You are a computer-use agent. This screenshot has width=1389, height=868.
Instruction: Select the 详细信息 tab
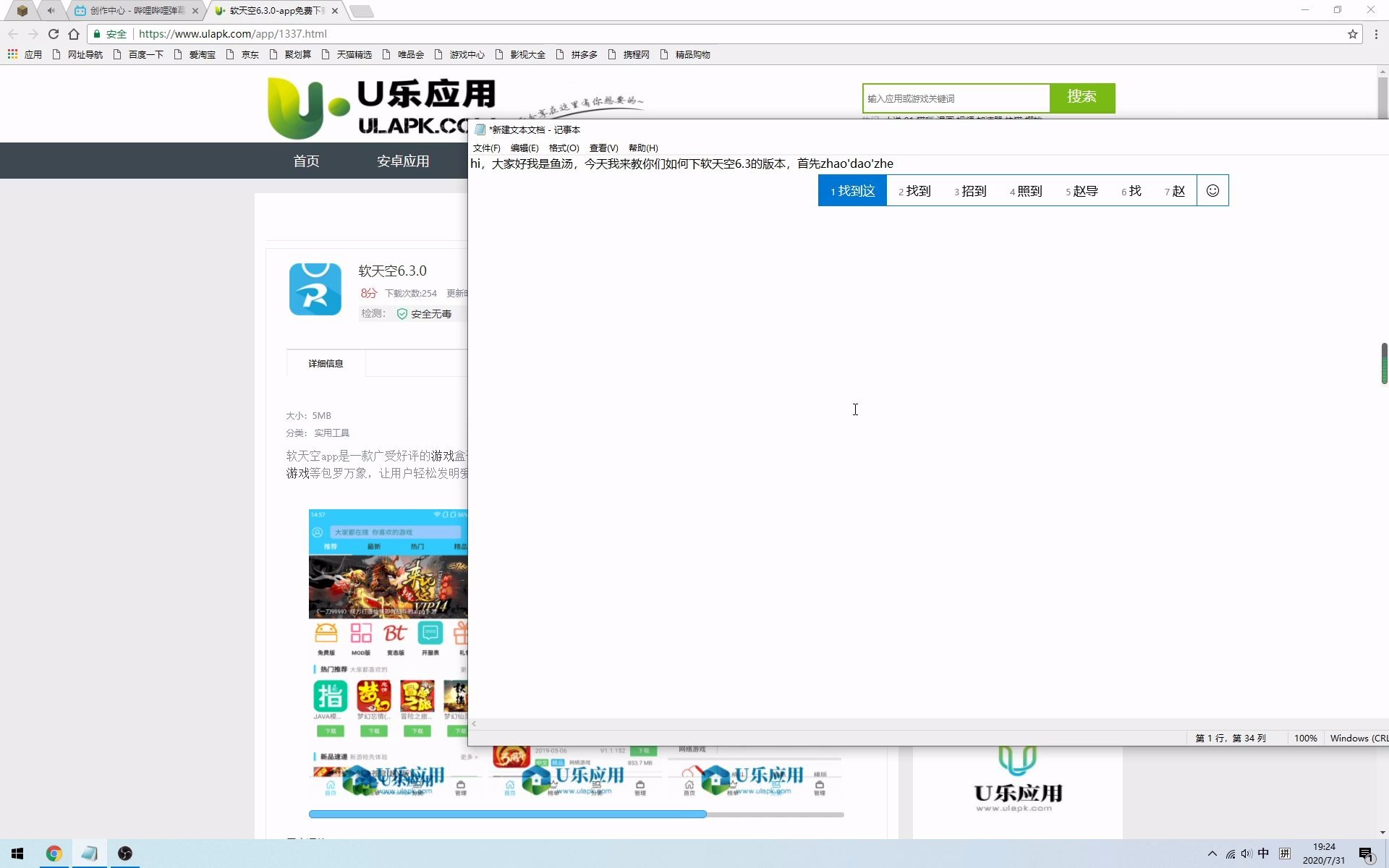[326, 363]
